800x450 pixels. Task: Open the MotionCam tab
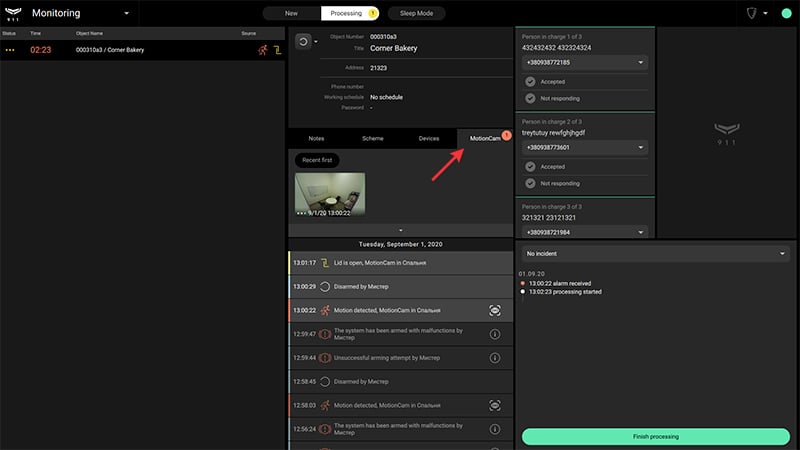pyautogui.click(x=485, y=138)
